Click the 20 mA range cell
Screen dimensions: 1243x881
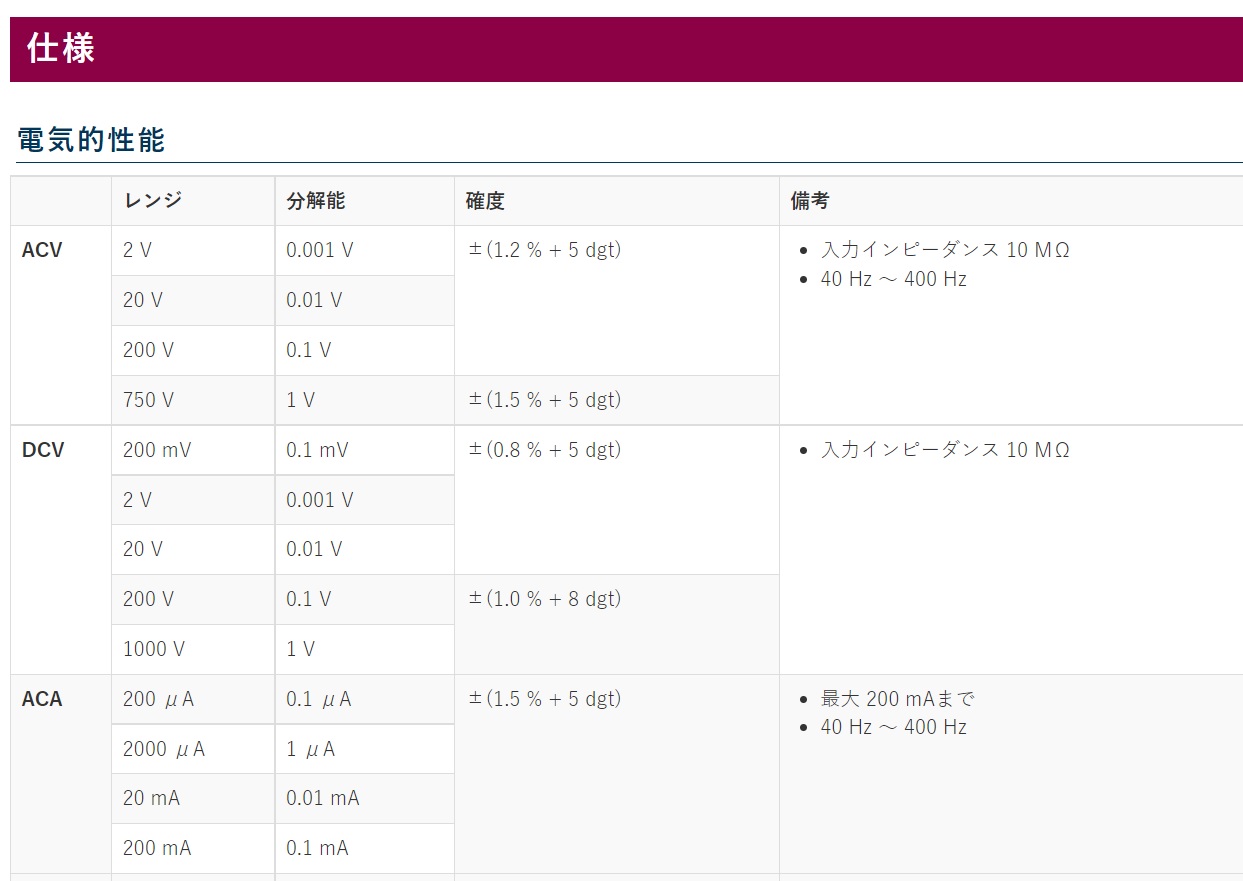[152, 798]
